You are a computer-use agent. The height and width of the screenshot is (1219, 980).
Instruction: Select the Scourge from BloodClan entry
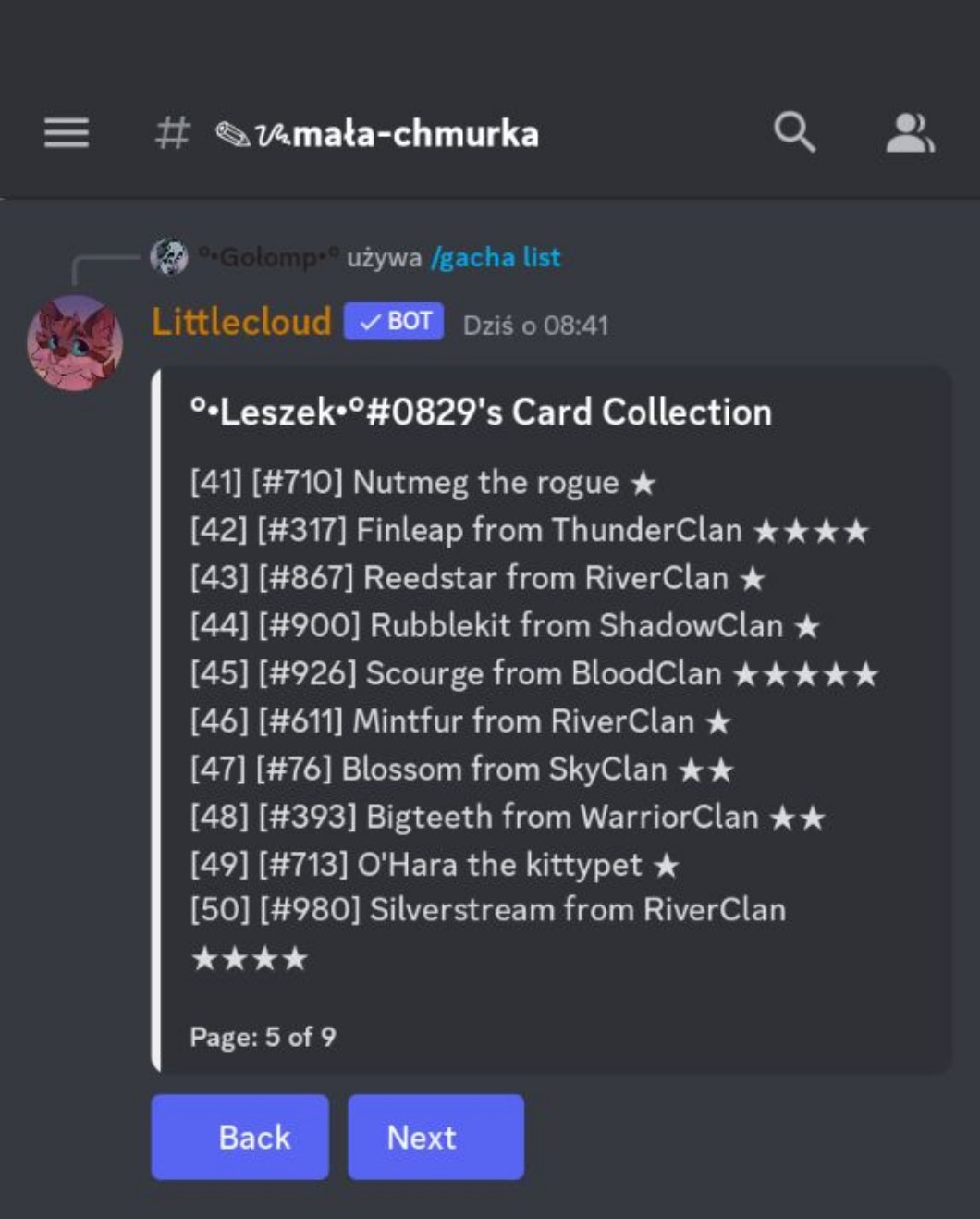(534, 674)
